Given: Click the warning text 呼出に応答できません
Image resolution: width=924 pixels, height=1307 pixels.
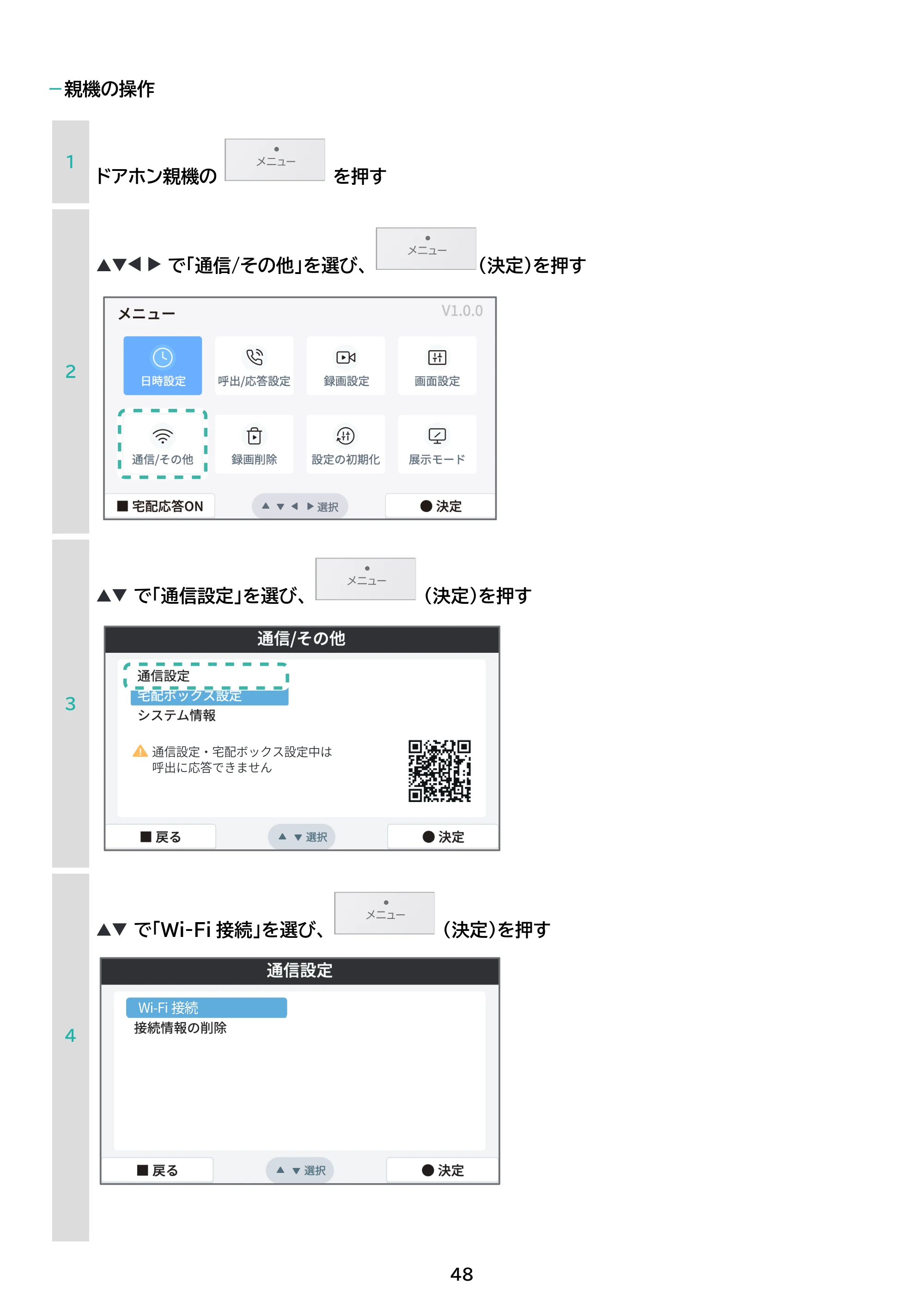Looking at the screenshot, I should 212,768.
